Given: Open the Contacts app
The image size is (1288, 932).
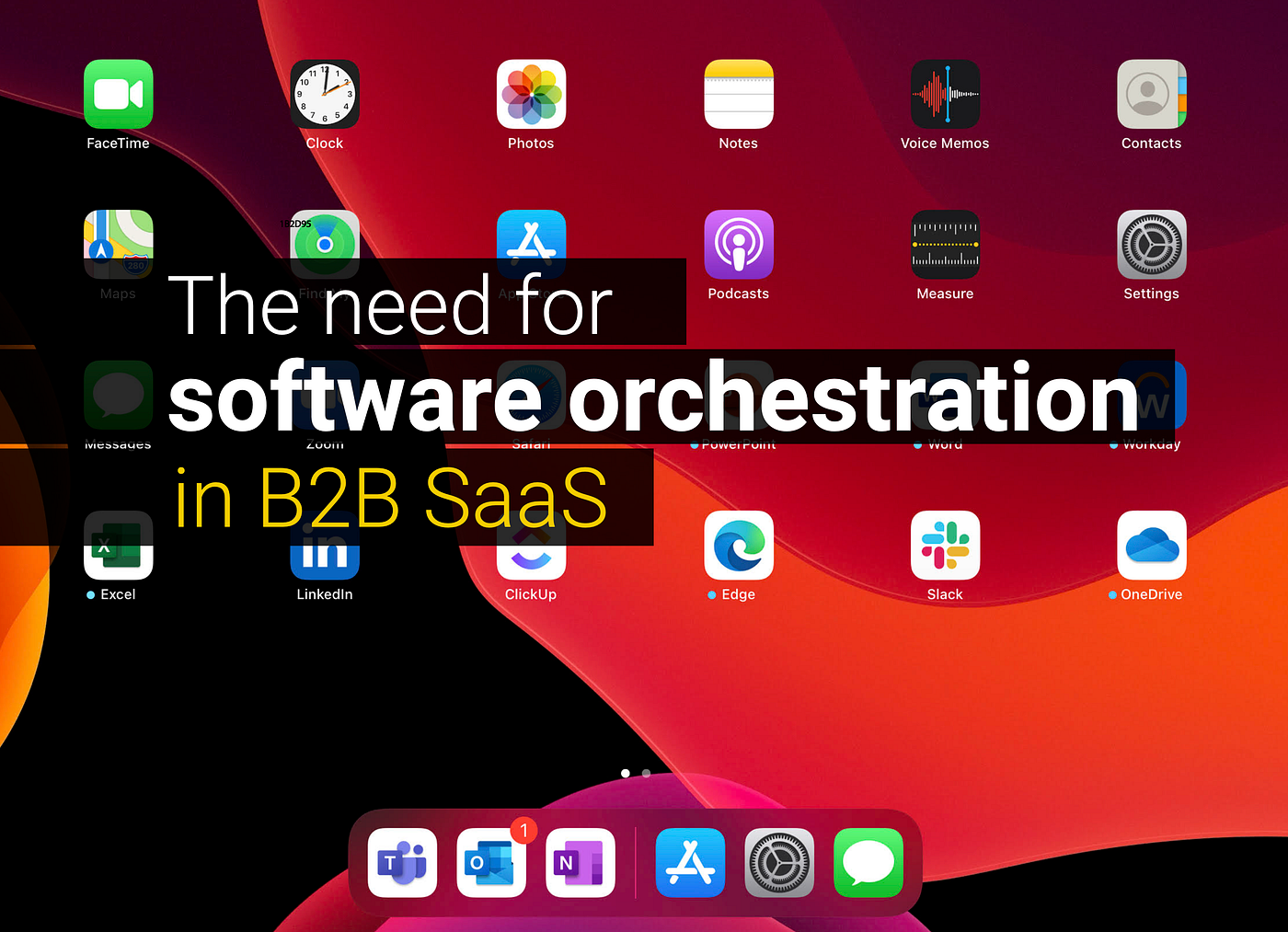Looking at the screenshot, I should [1151, 94].
